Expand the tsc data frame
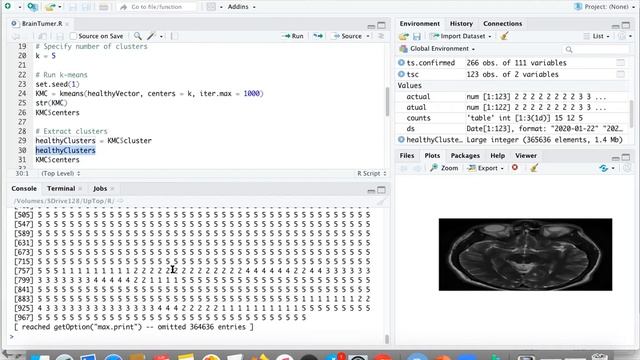This screenshot has width=640, height=360. coord(401,74)
